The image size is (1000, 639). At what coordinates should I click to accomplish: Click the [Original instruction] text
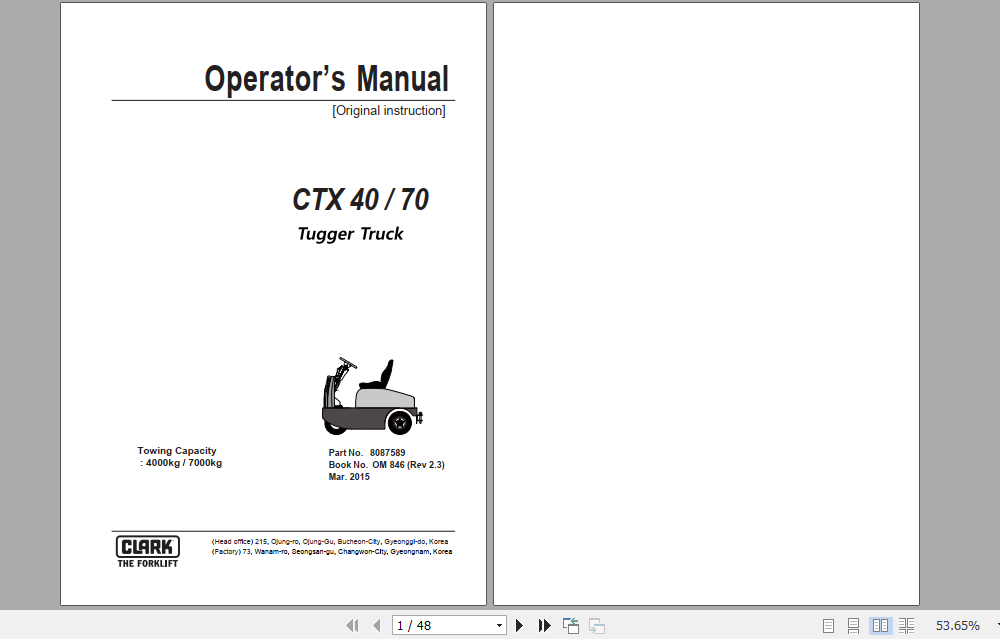coord(388,110)
